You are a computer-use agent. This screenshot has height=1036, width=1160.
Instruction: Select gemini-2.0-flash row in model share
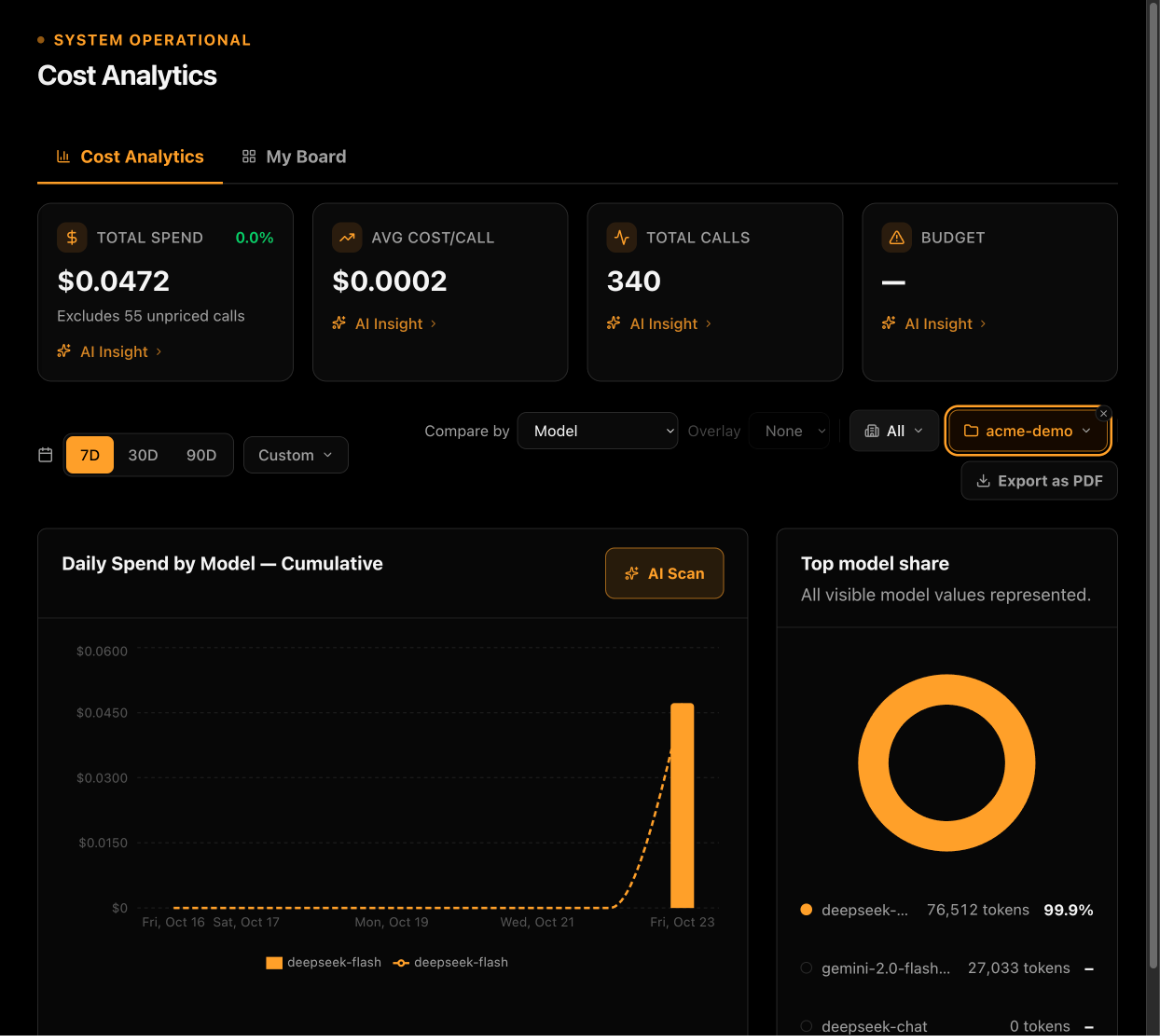point(946,969)
